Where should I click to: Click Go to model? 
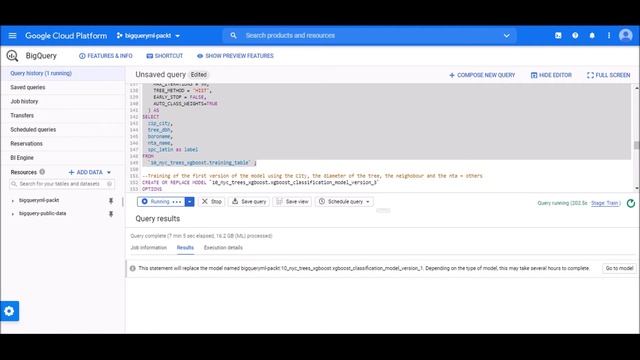coord(619,268)
